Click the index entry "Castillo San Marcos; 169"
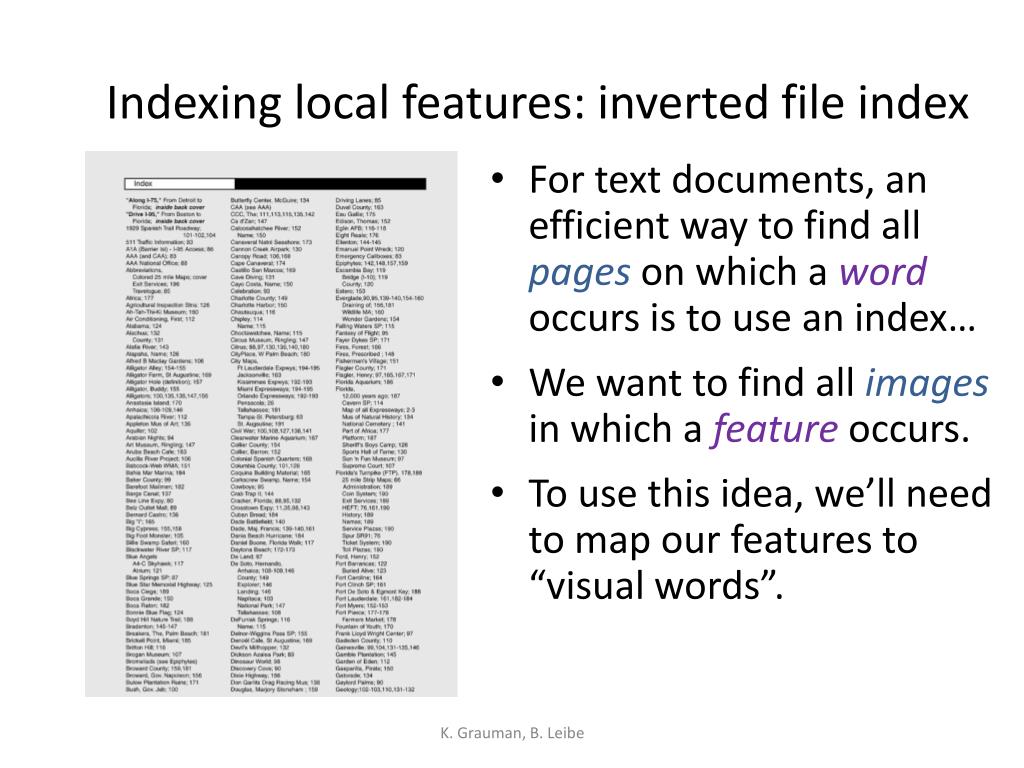The image size is (1024, 768). (x=263, y=270)
